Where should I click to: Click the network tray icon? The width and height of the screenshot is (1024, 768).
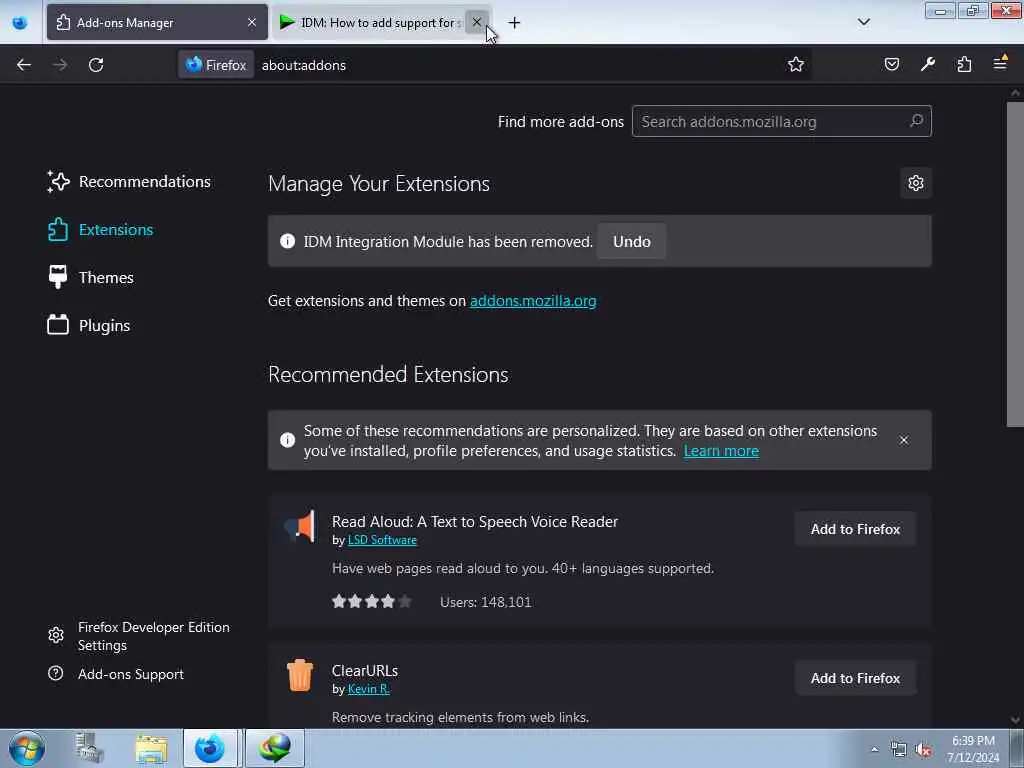coord(899,750)
